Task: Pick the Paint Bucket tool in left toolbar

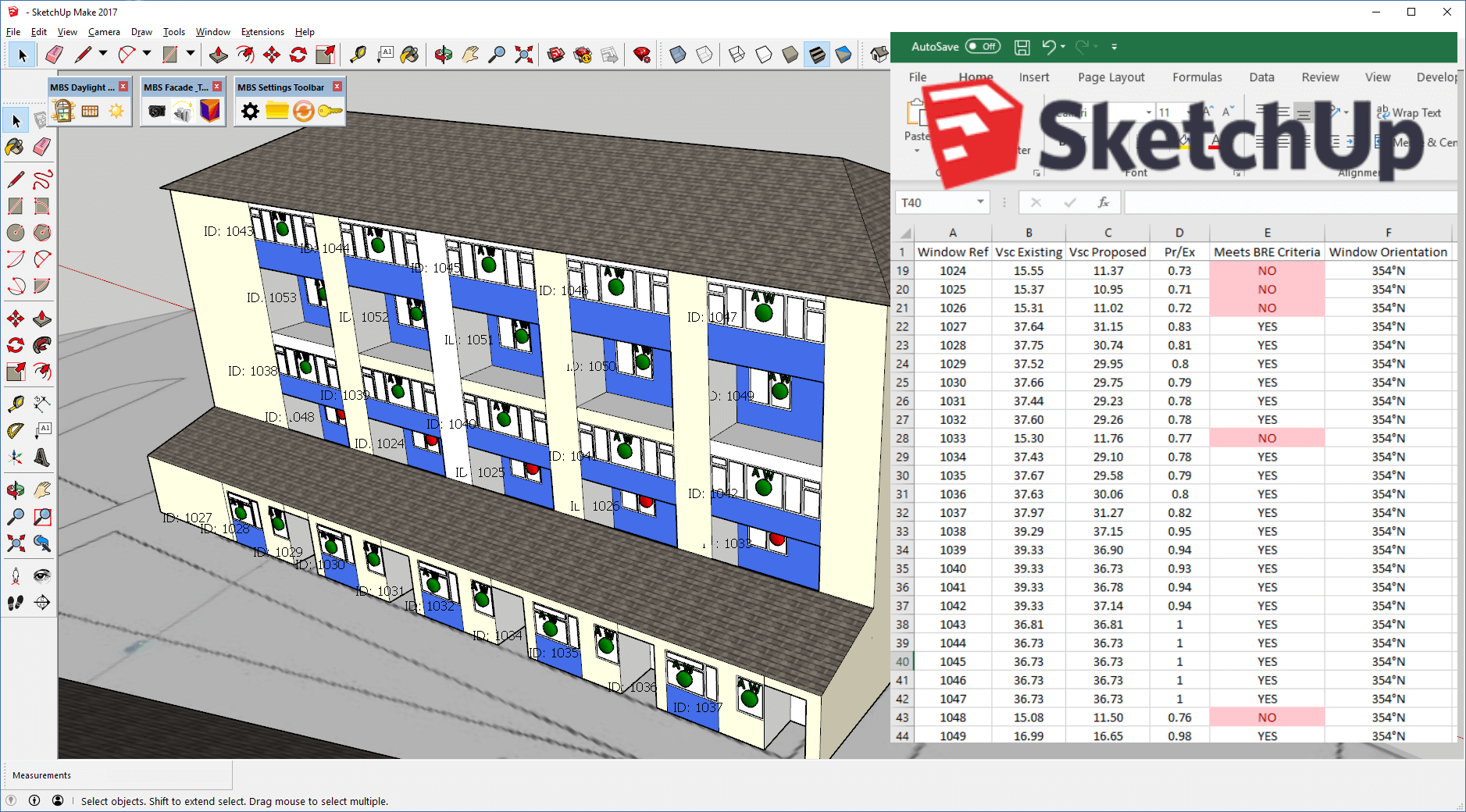Action: click(x=15, y=147)
